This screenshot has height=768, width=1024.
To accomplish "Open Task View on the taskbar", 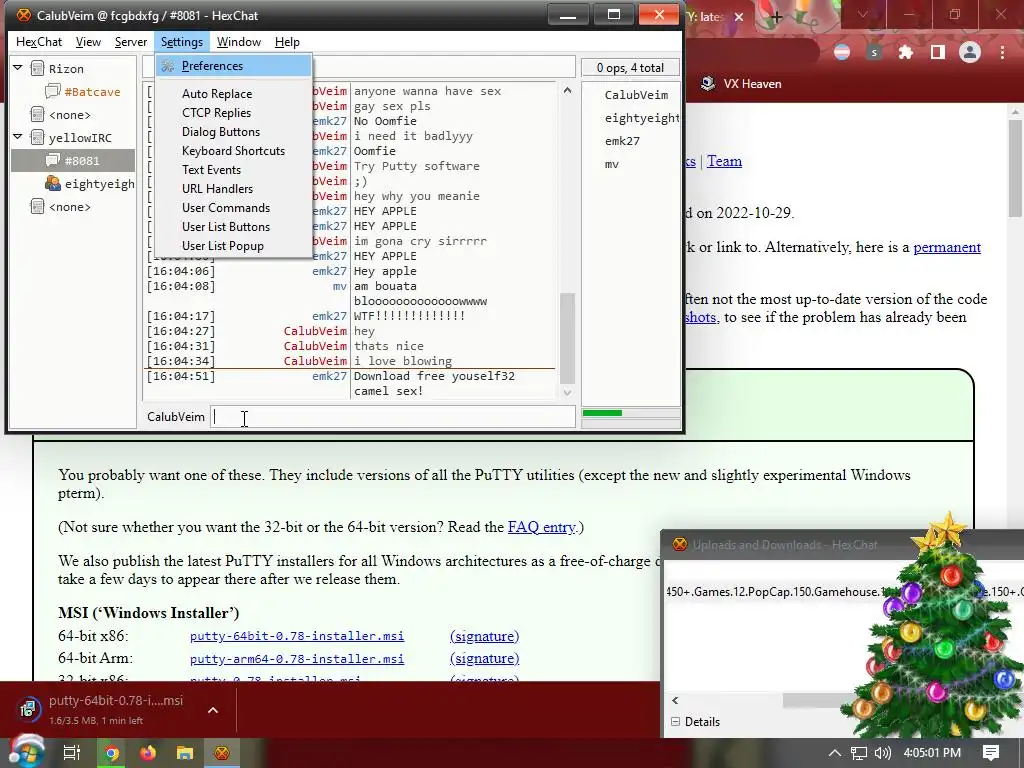I will (x=71, y=753).
